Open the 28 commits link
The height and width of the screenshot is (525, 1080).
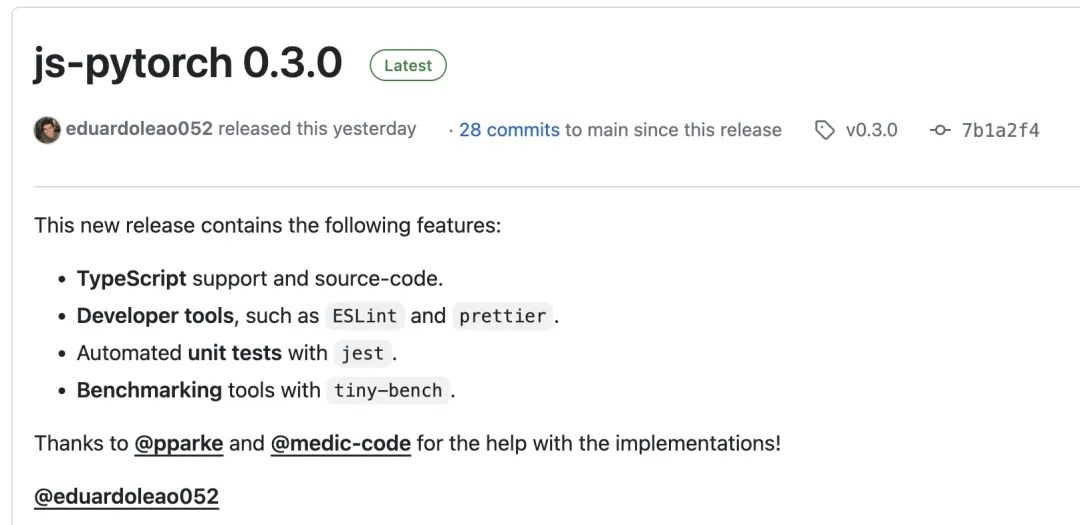[x=509, y=130]
